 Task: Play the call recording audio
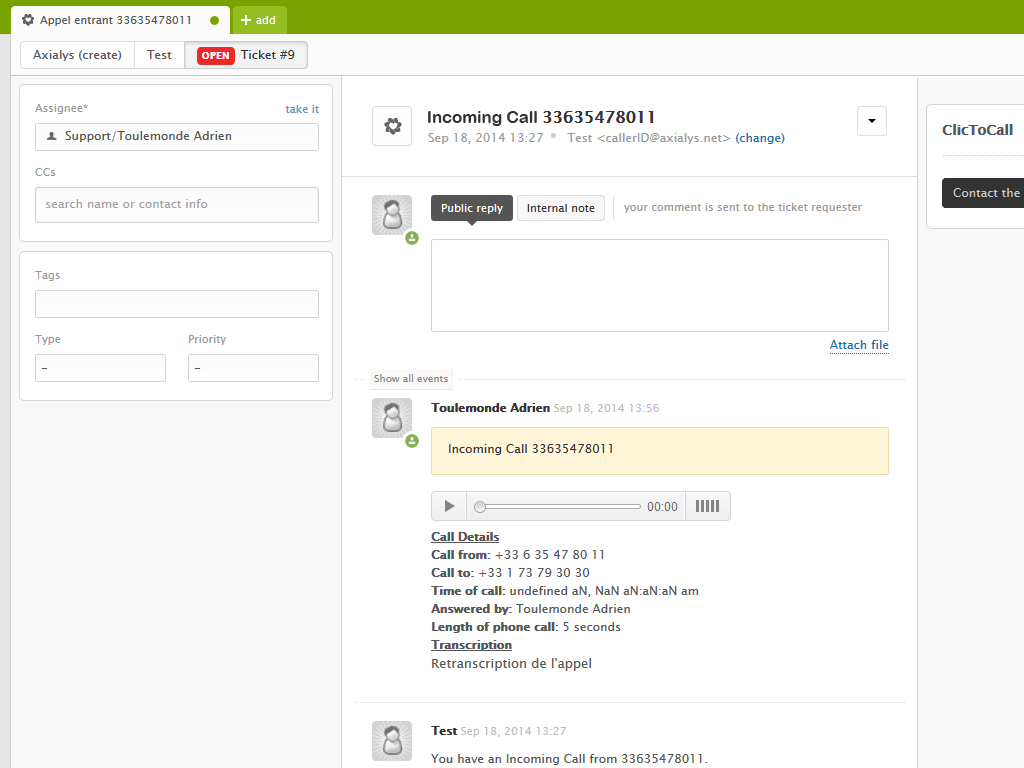tap(449, 507)
